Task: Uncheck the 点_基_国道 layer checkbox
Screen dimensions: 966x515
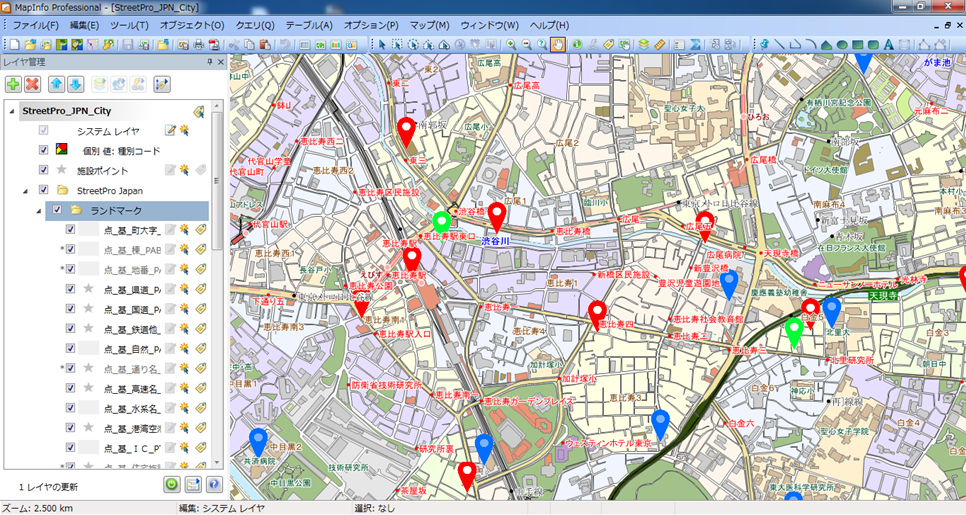Action: pyautogui.click(x=70, y=308)
